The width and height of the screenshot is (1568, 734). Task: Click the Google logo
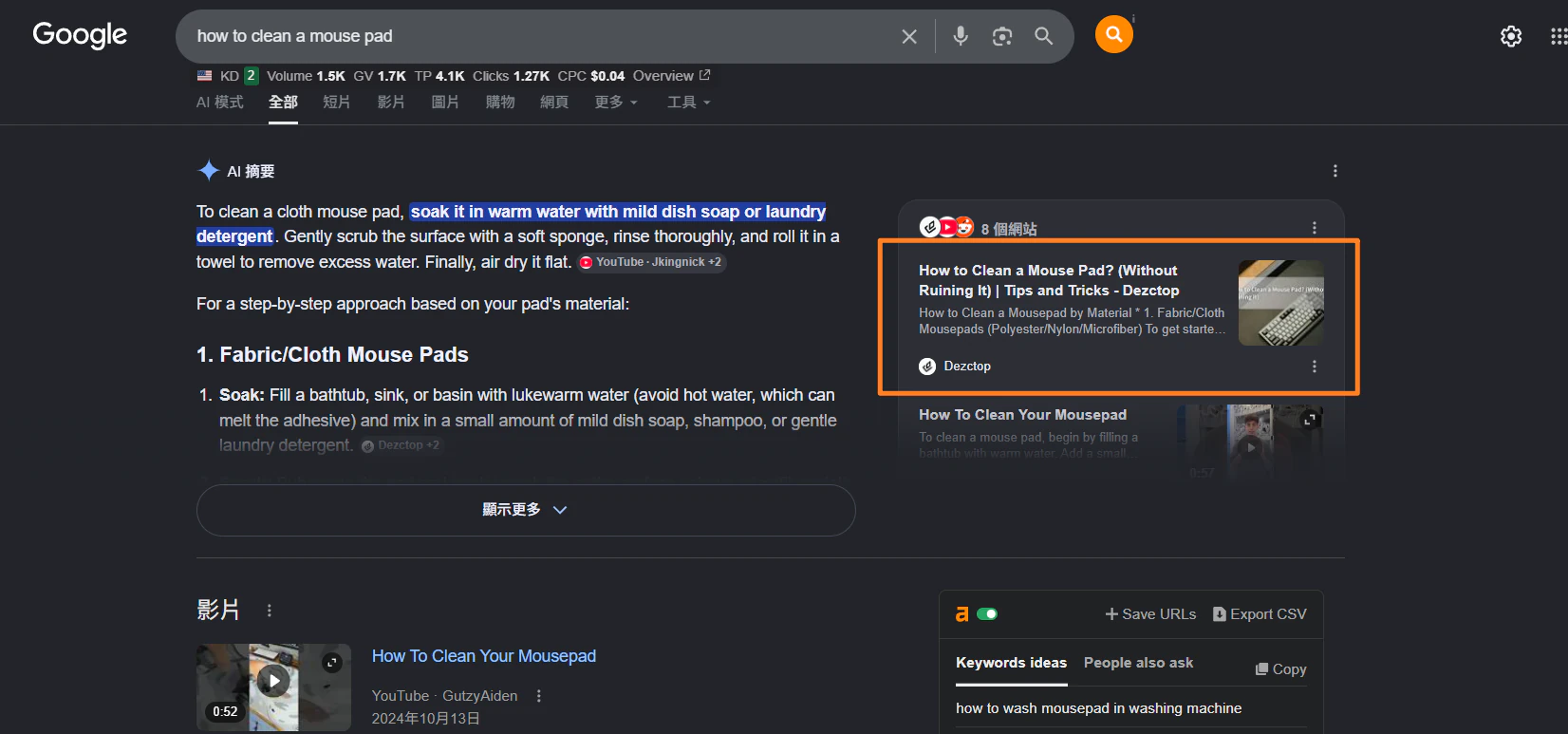click(80, 35)
